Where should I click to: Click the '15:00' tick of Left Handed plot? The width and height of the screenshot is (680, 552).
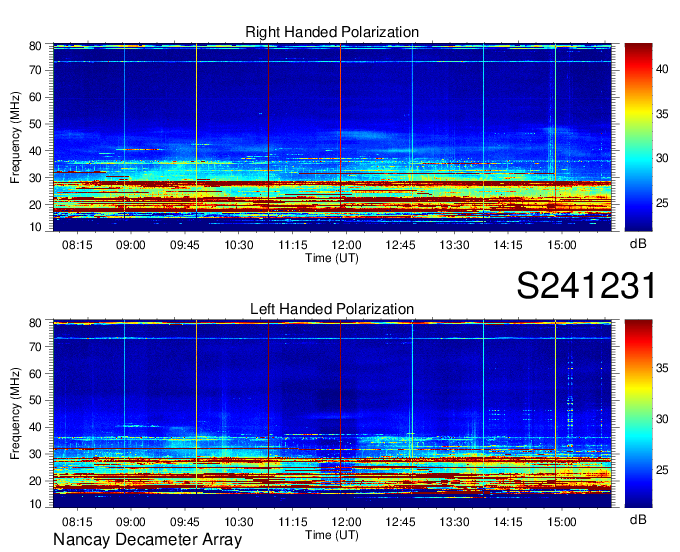coord(562,522)
